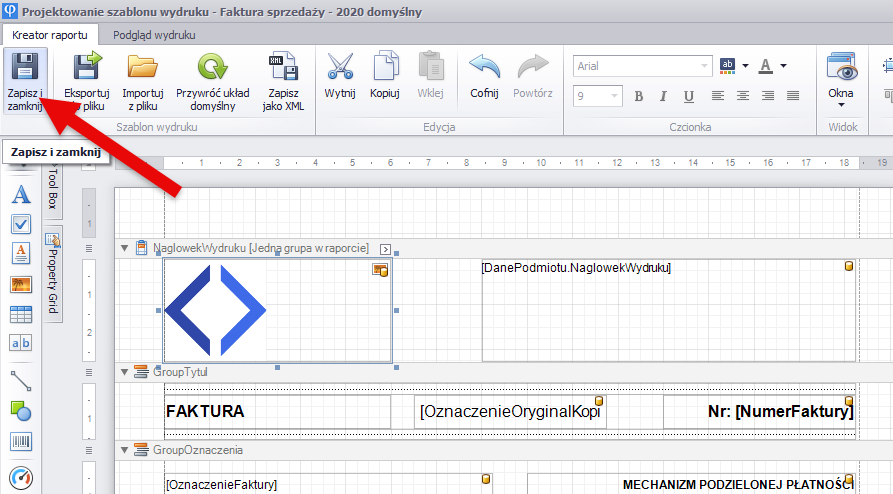The image size is (893, 494).
Task: Select the Picture Box tool in toolbox
Action: click(x=21, y=284)
